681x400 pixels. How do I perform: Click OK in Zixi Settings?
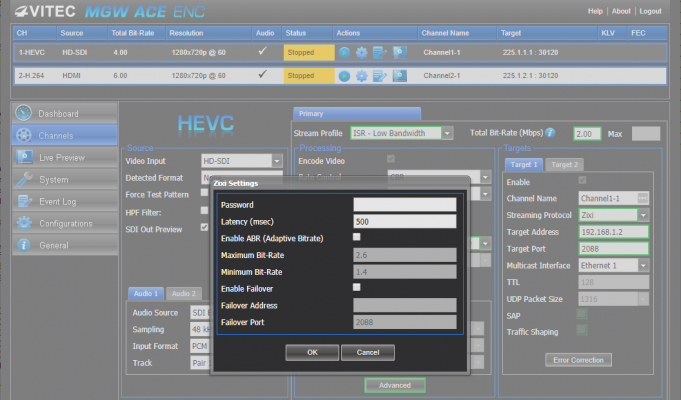[312, 352]
